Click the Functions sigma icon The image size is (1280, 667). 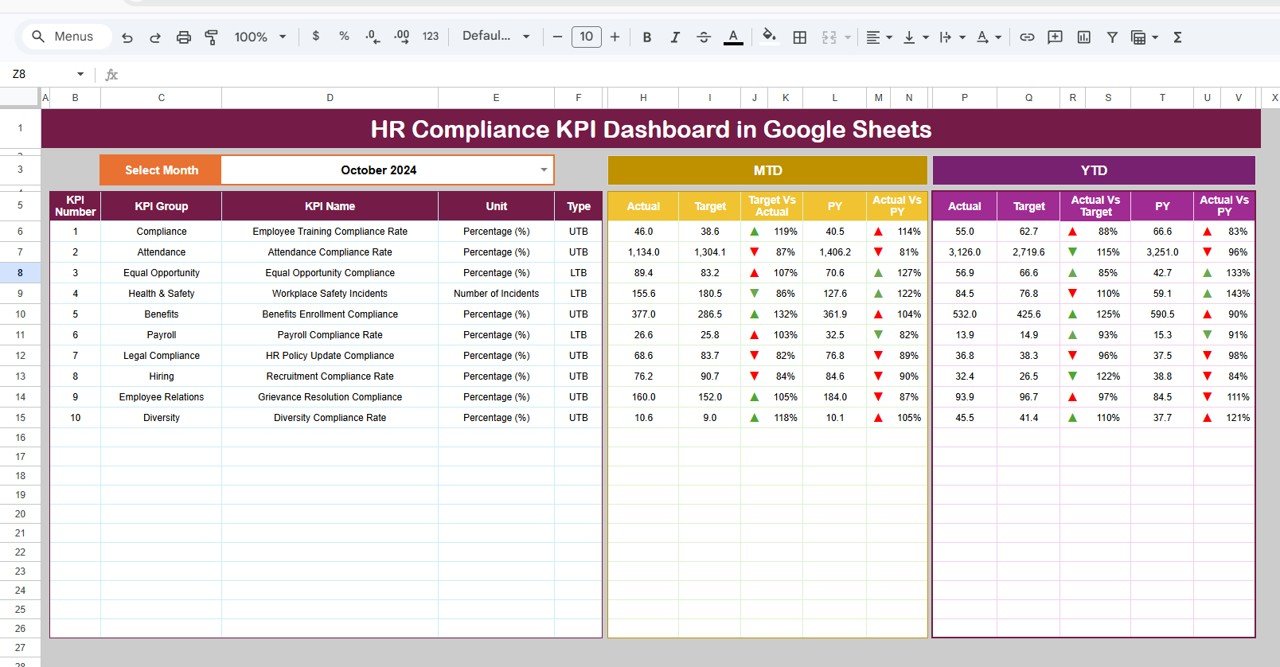(1177, 36)
